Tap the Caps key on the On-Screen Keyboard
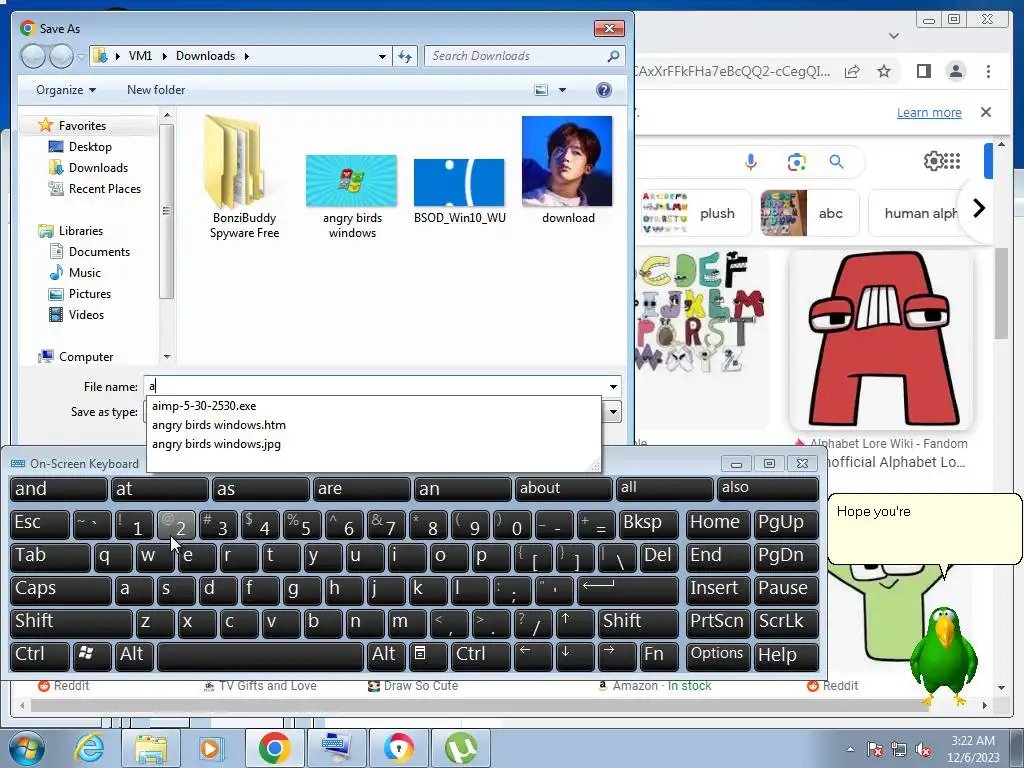Viewport: 1024px width, 768px height. (61, 589)
